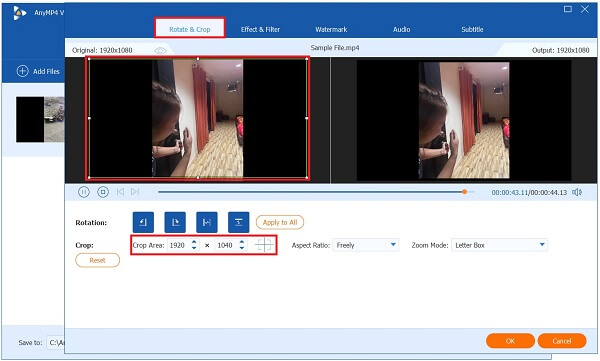Click the output preview video
This screenshot has height=361, width=600.
coord(464,120)
